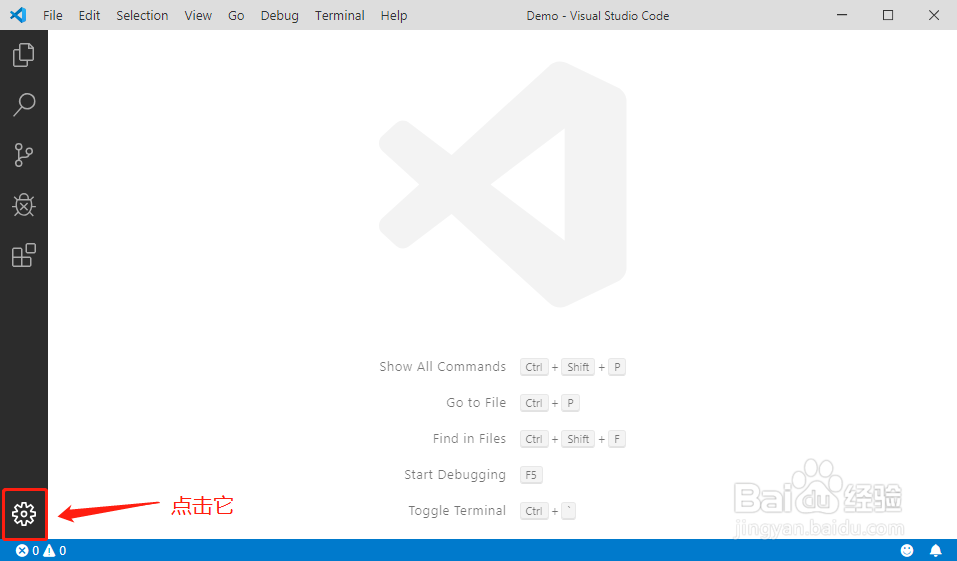Click the VS Code logo in title bar

tap(18, 15)
